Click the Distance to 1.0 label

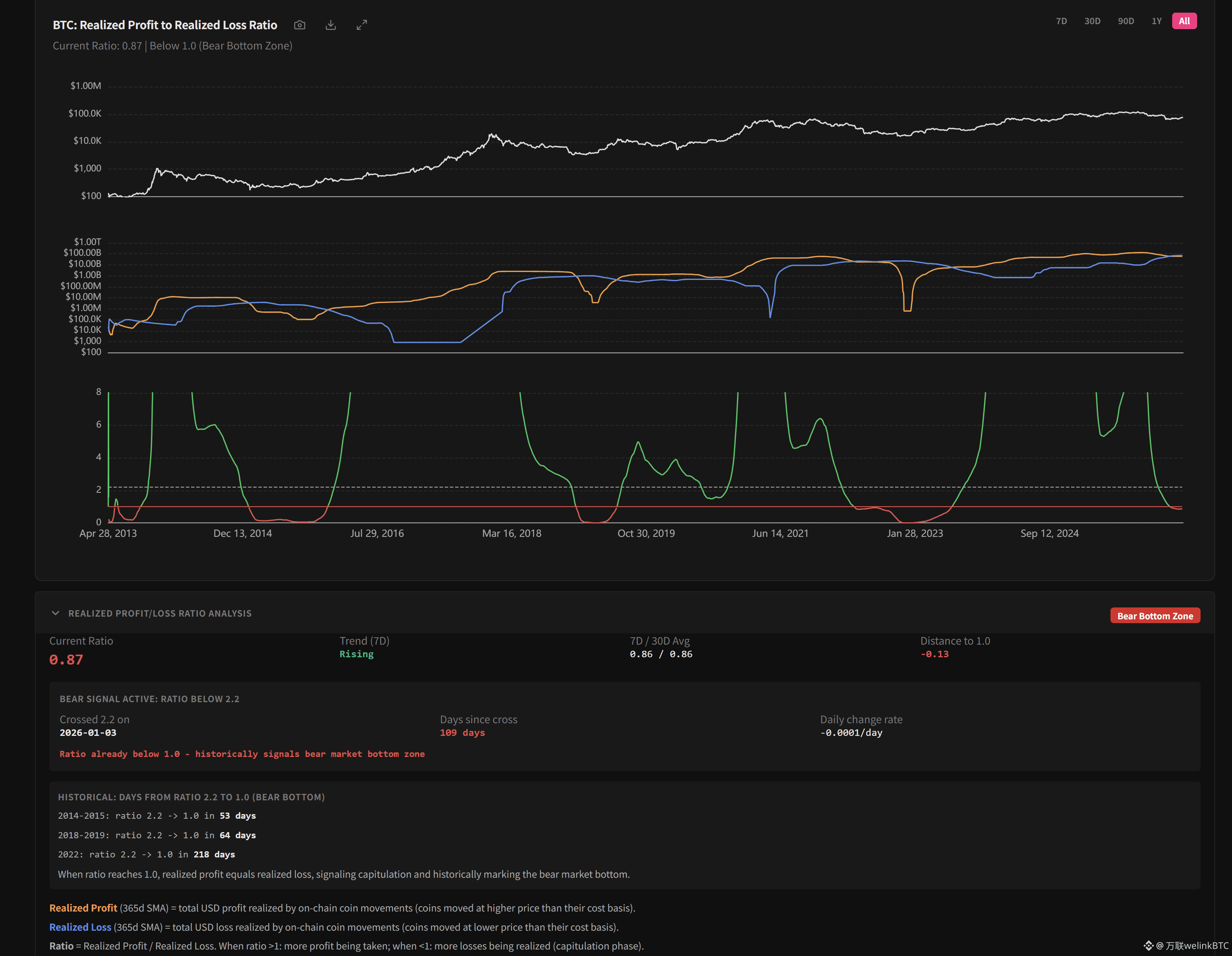pos(955,641)
